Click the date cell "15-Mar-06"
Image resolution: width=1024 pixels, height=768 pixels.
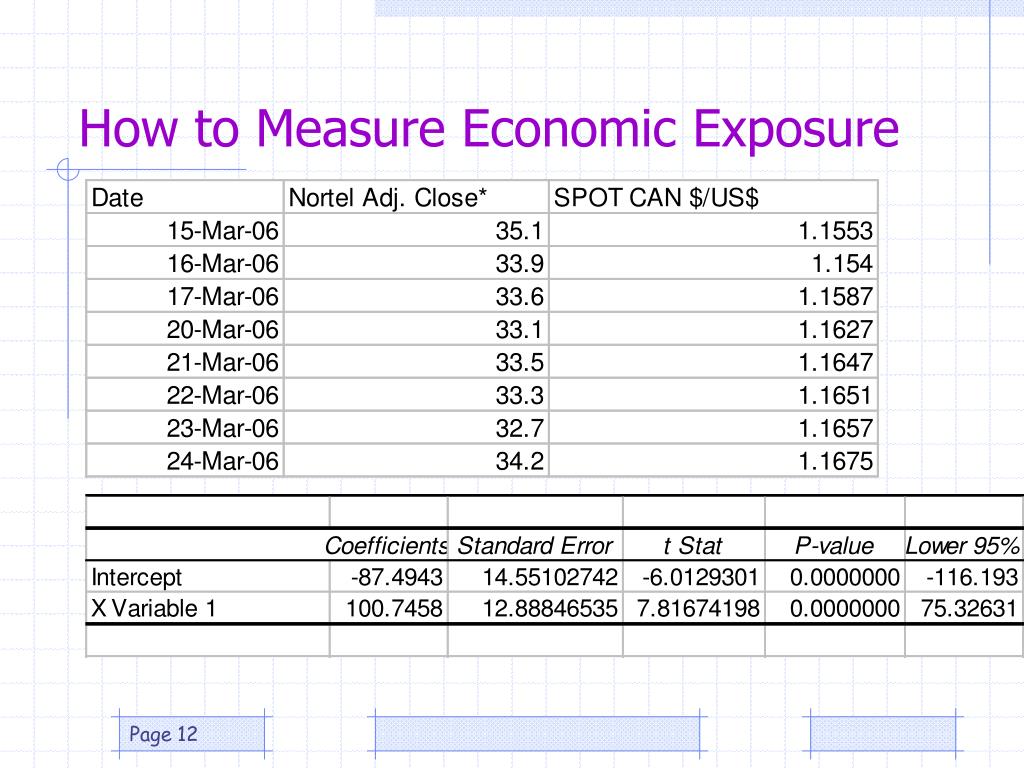(x=185, y=231)
